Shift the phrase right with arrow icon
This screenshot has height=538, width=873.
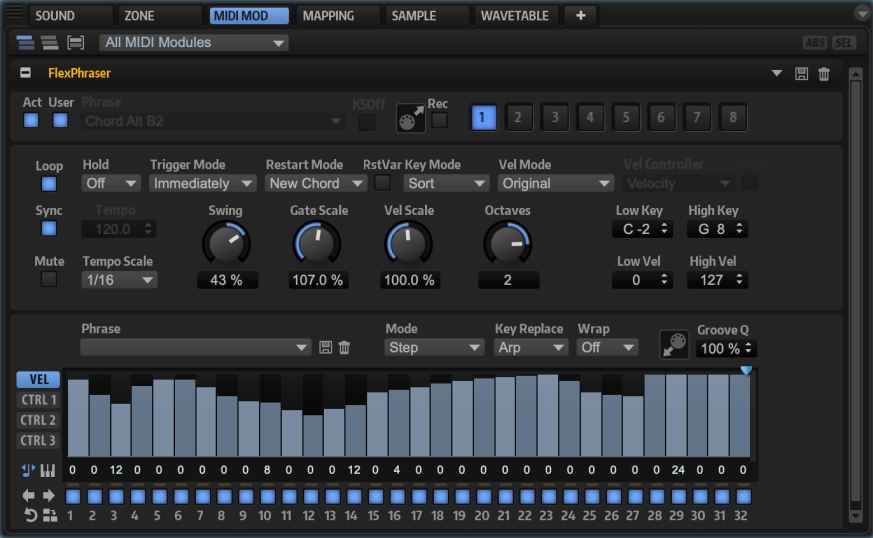pos(47,496)
